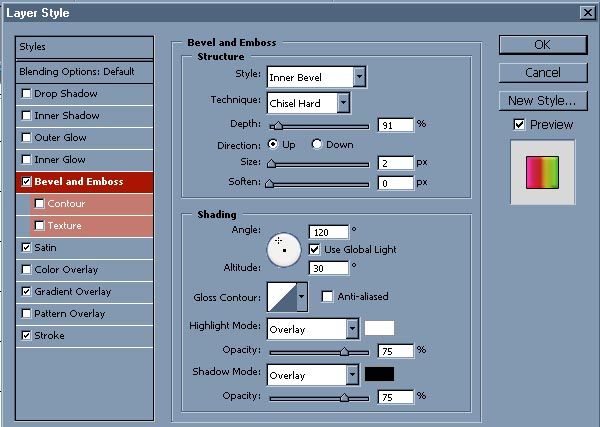The image size is (600, 427).
Task: Click the New Style... button
Action: pyautogui.click(x=543, y=101)
